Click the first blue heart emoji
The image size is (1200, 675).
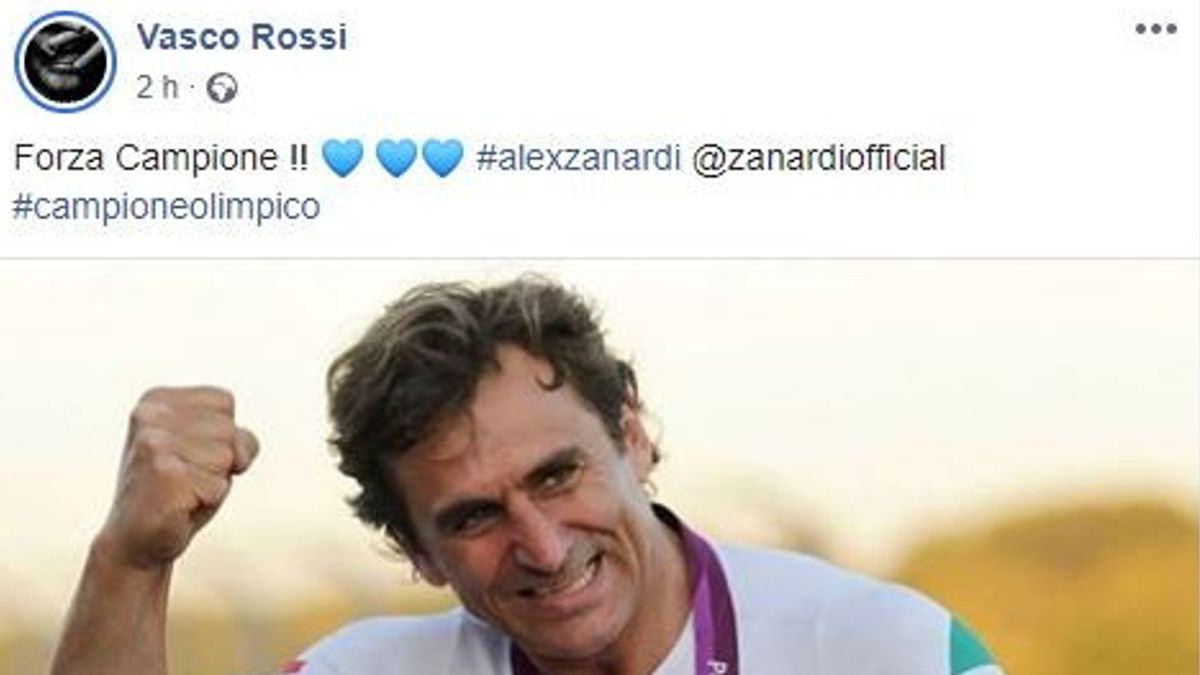(x=342, y=158)
